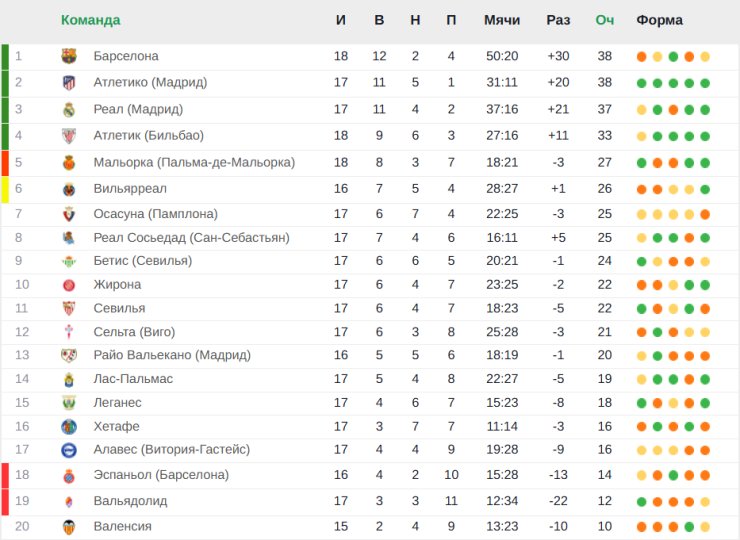Click Барселона's last form dot

705,57
